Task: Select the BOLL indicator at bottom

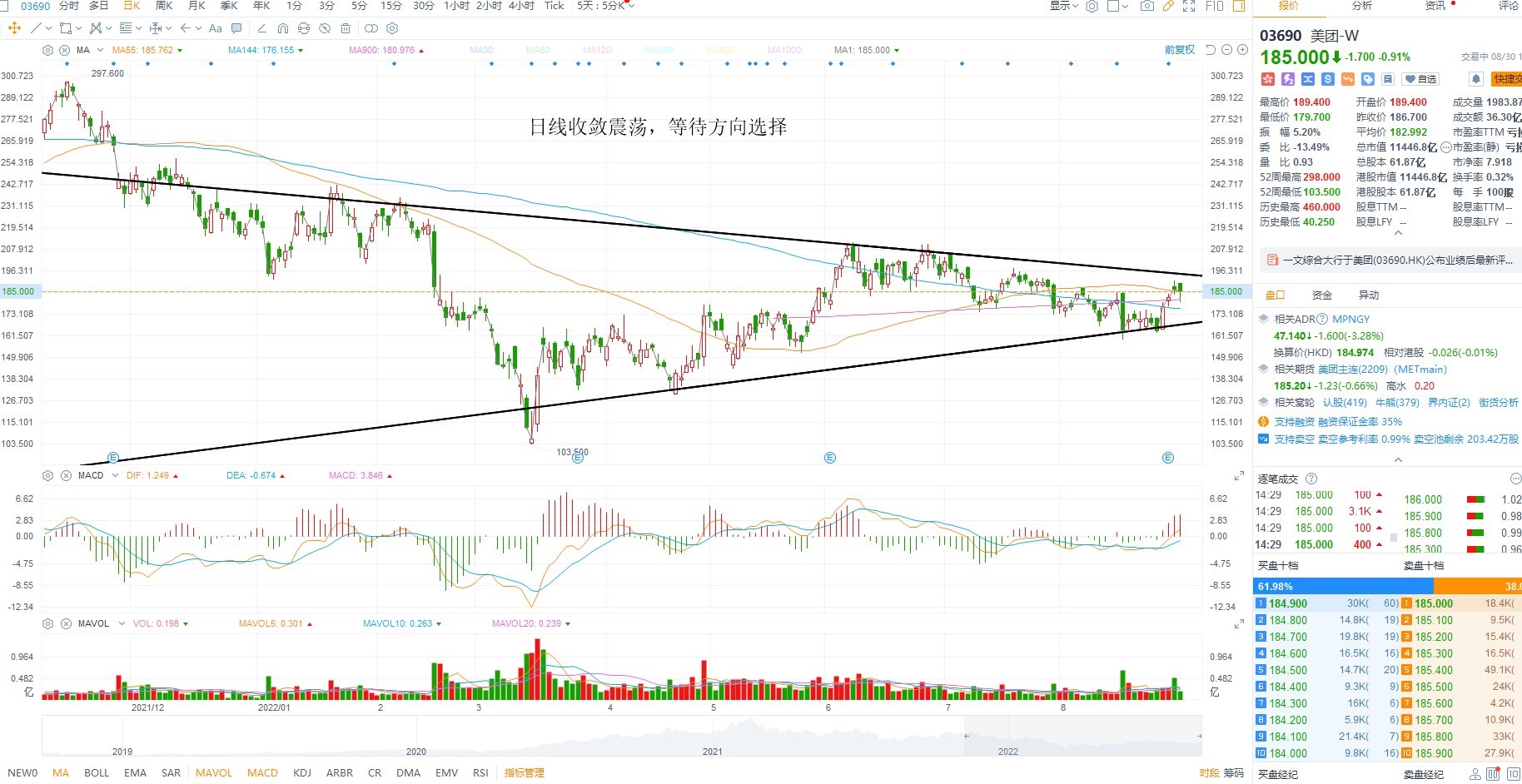Action: 97,773
